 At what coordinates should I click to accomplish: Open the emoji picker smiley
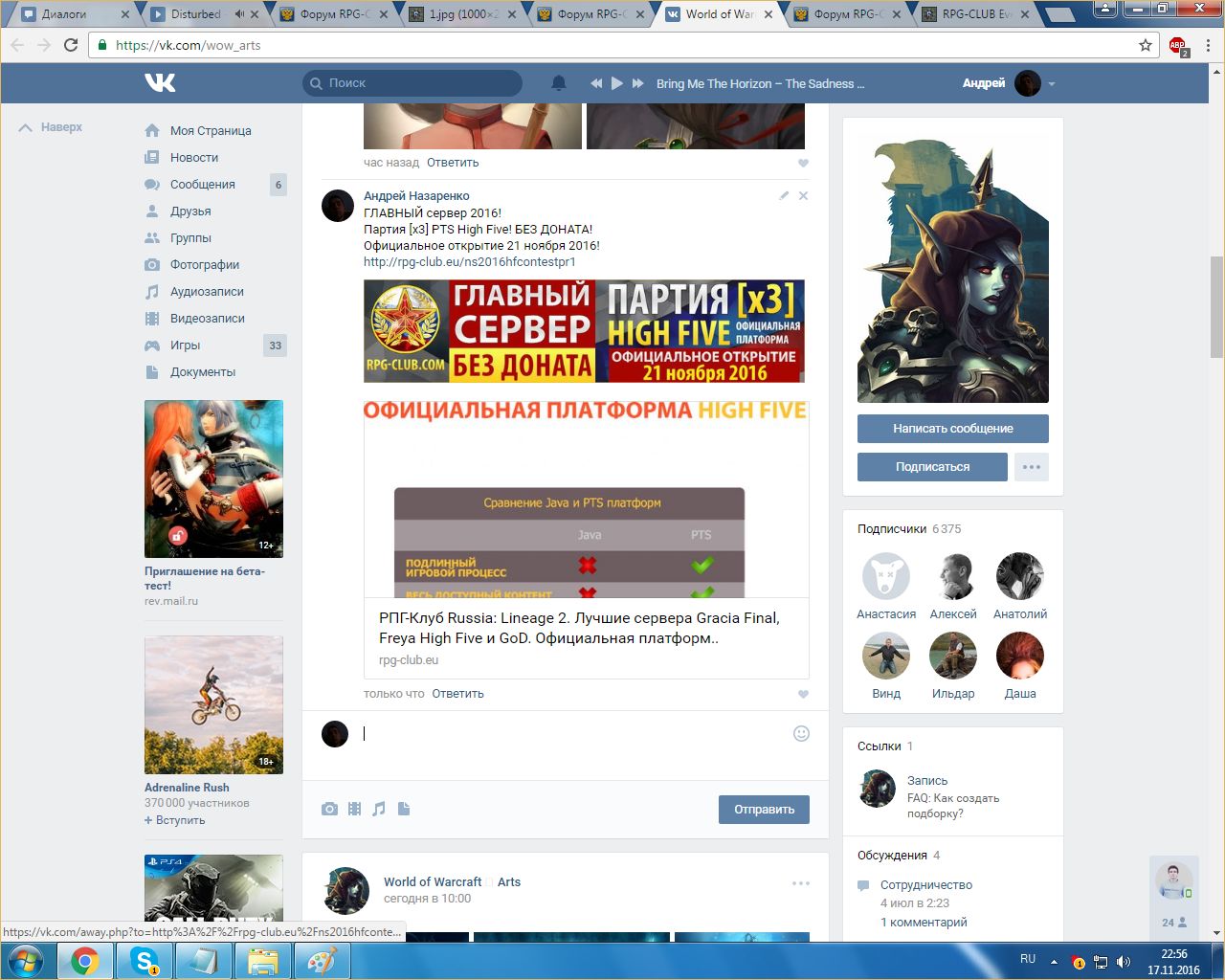(x=802, y=734)
